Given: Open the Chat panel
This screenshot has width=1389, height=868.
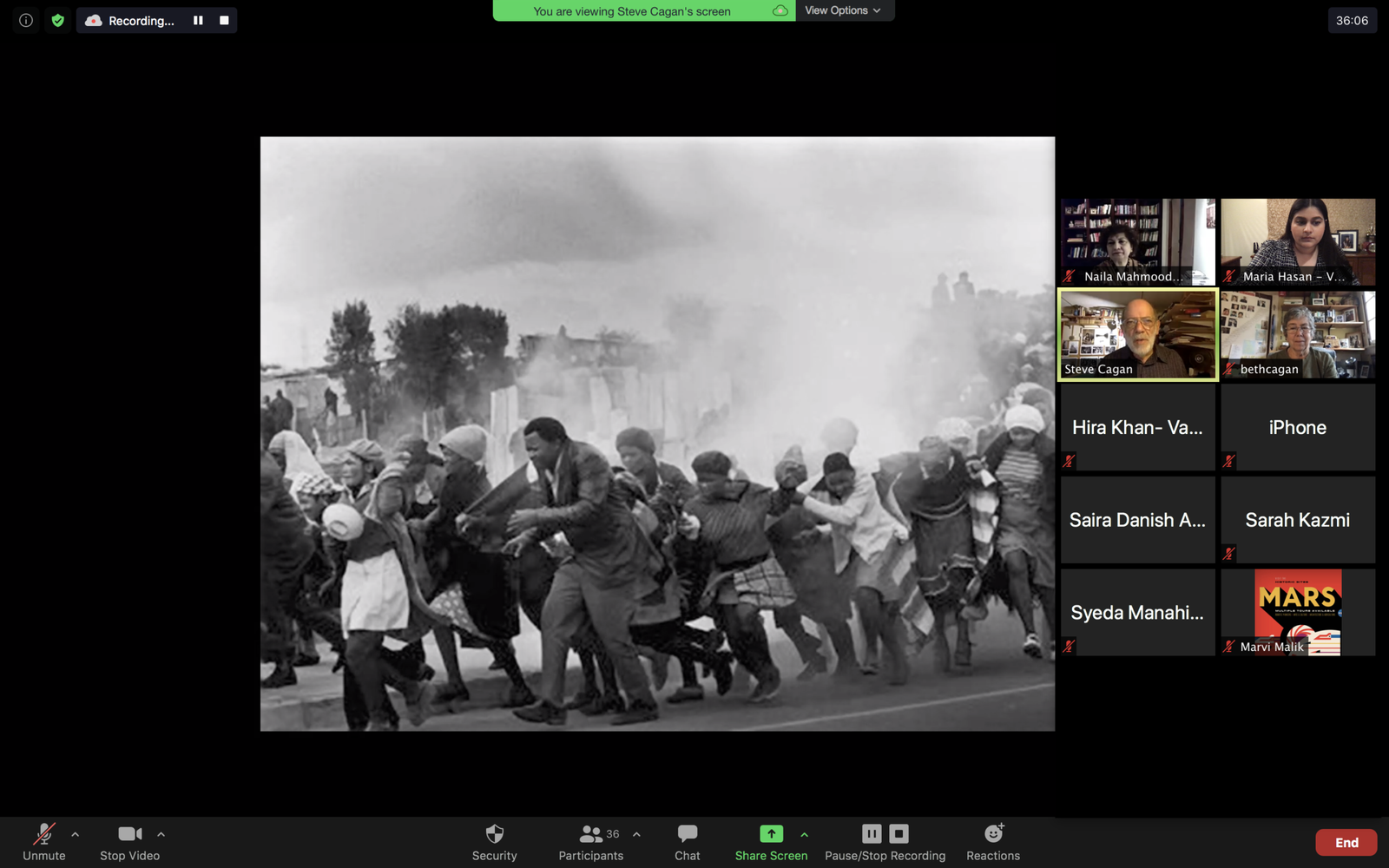Looking at the screenshot, I should [x=687, y=842].
